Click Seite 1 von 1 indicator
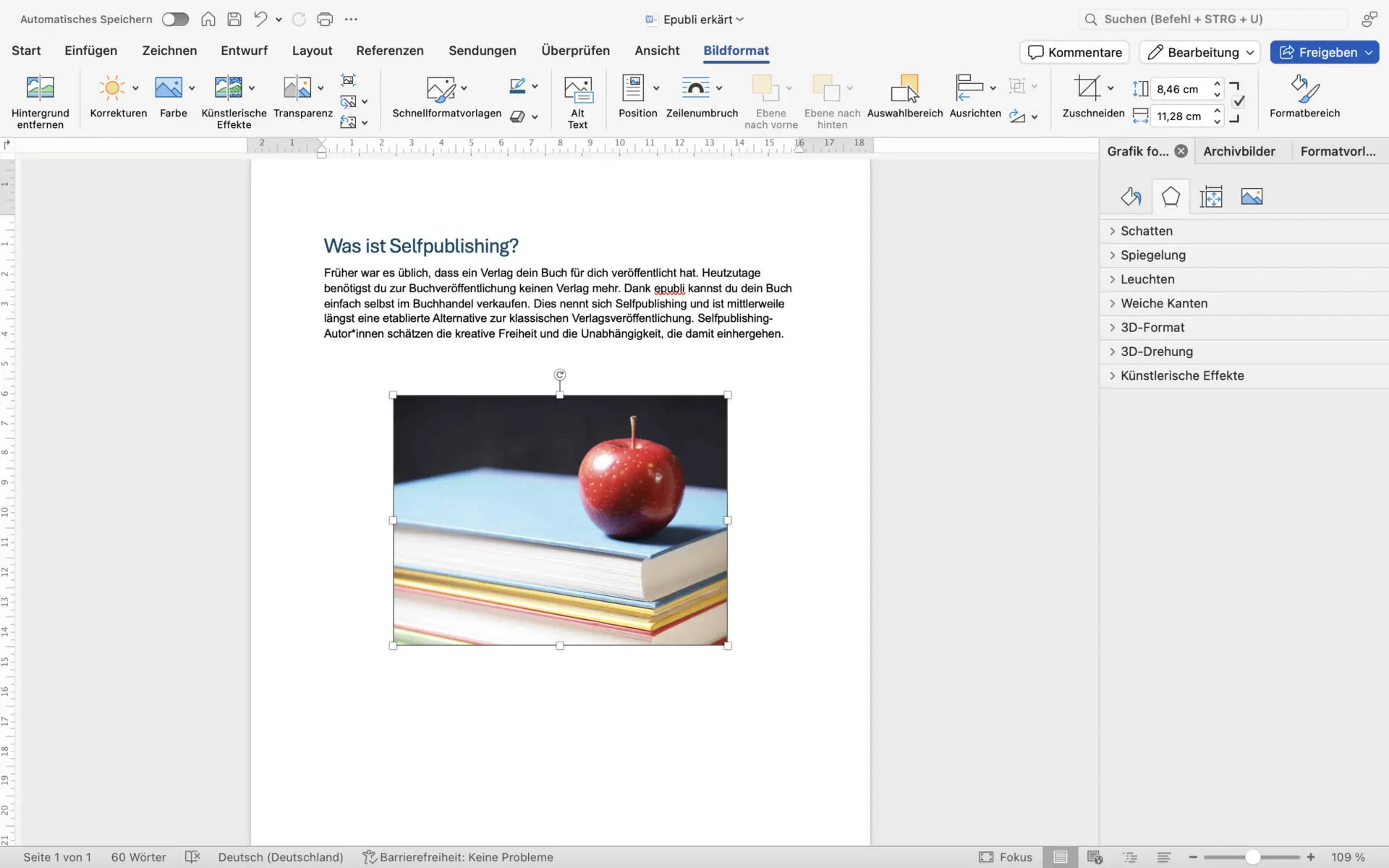Image resolution: width=1389 pixels, height=868 pixels. tap(57, 857)
